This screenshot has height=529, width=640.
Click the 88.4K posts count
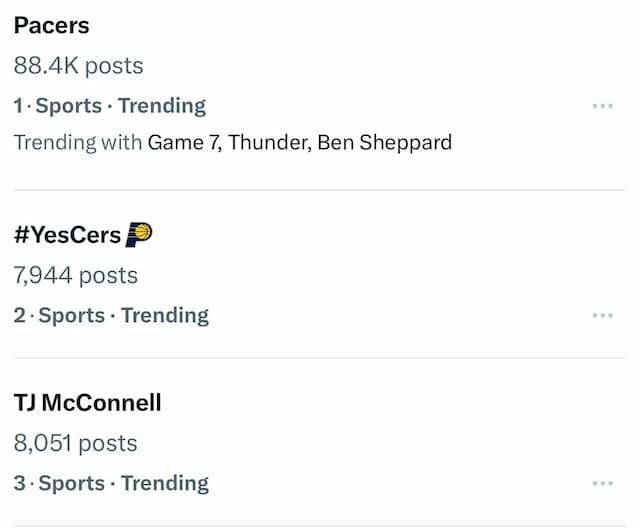[x=78, y=66]
